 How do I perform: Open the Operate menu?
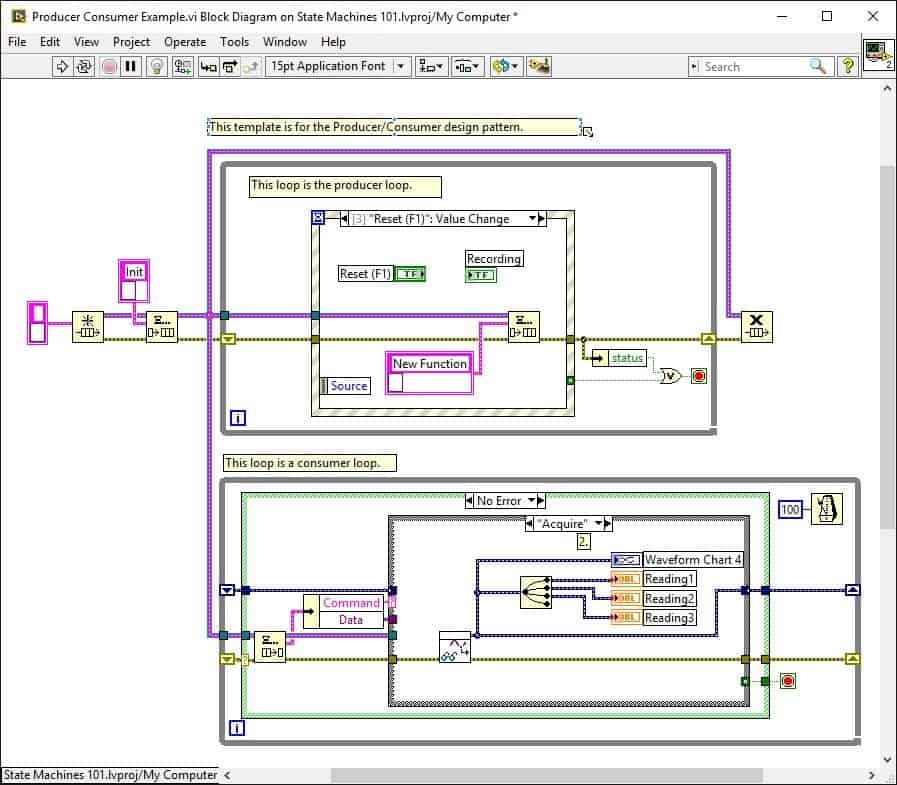point(184,42)
